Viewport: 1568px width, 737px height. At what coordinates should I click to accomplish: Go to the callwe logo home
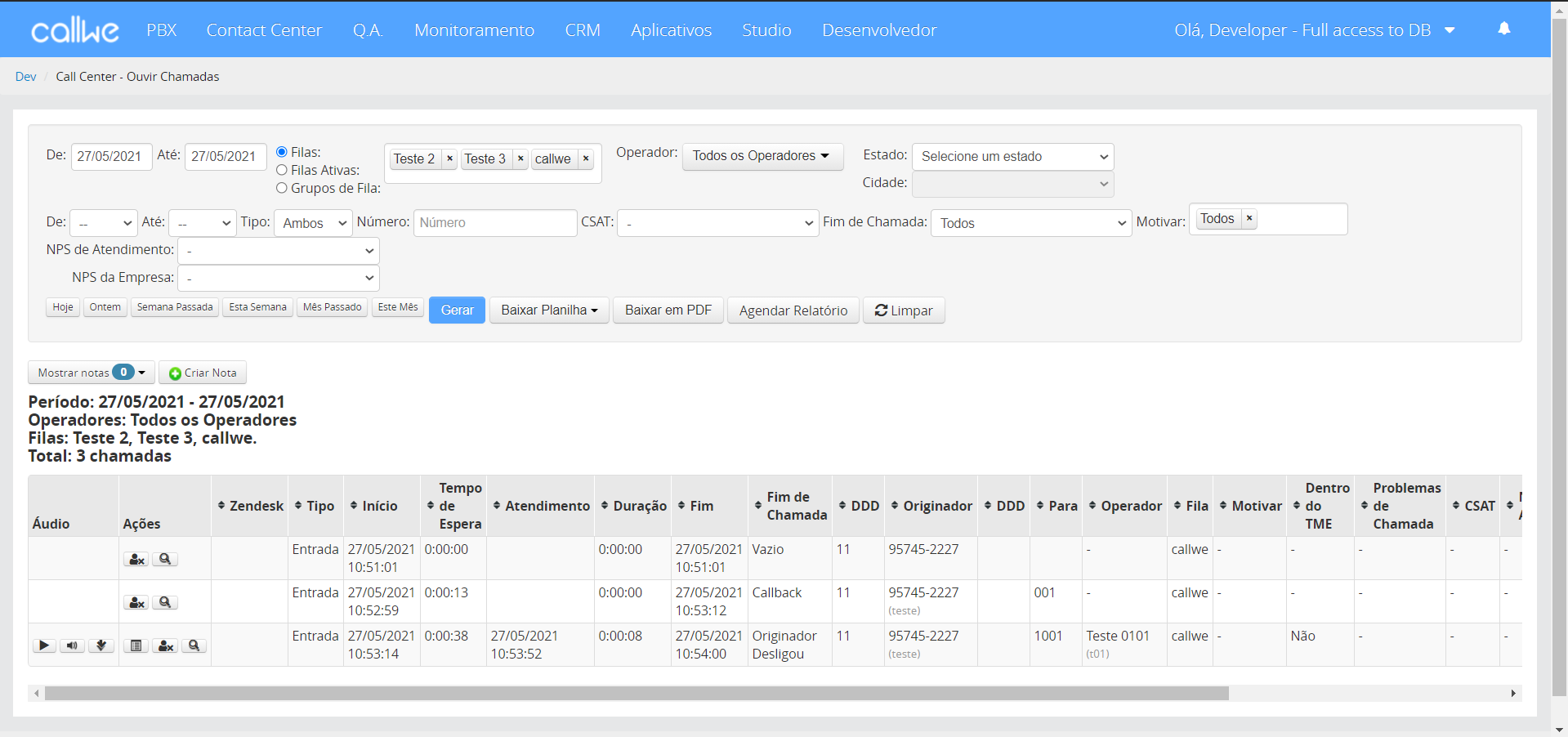[75, 30]
